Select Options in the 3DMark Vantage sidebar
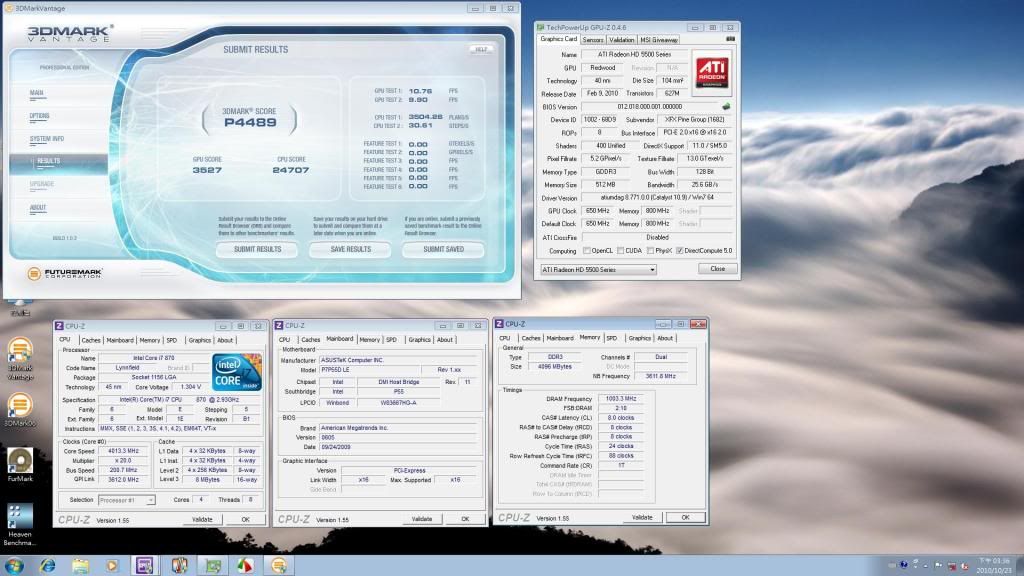 [x=40, y=115]
